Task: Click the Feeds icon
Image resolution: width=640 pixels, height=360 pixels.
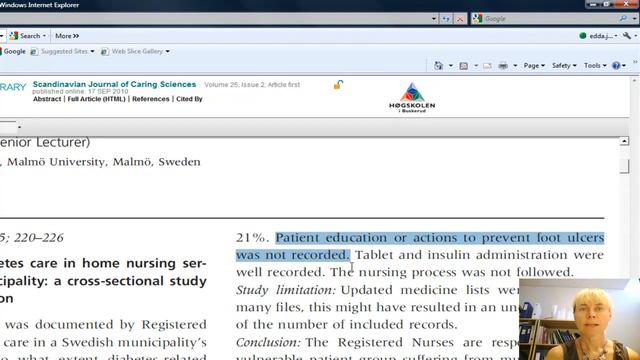Action: (464, 66)
